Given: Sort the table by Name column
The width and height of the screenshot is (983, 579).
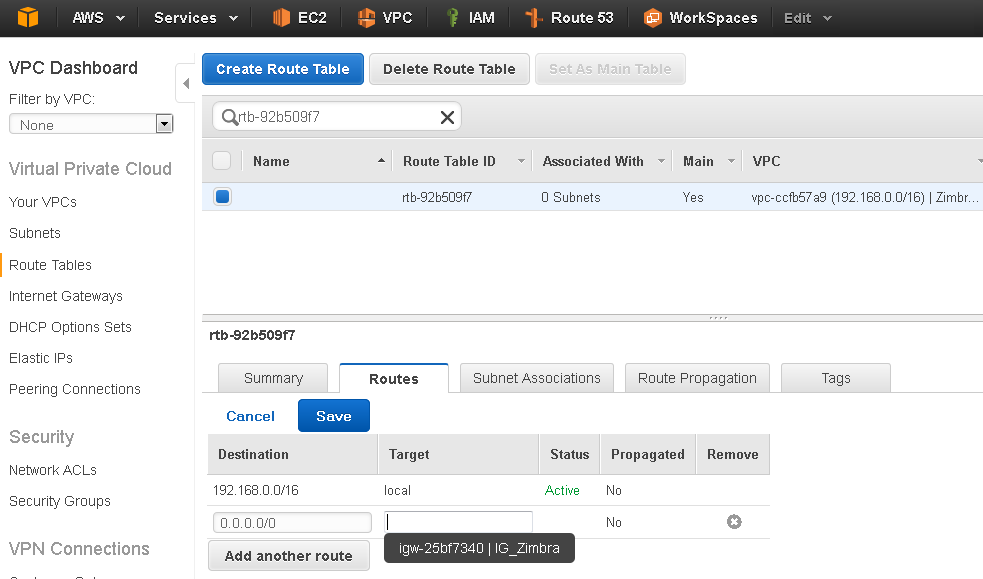Looking at the screenshot, I should tap(319, 161).
